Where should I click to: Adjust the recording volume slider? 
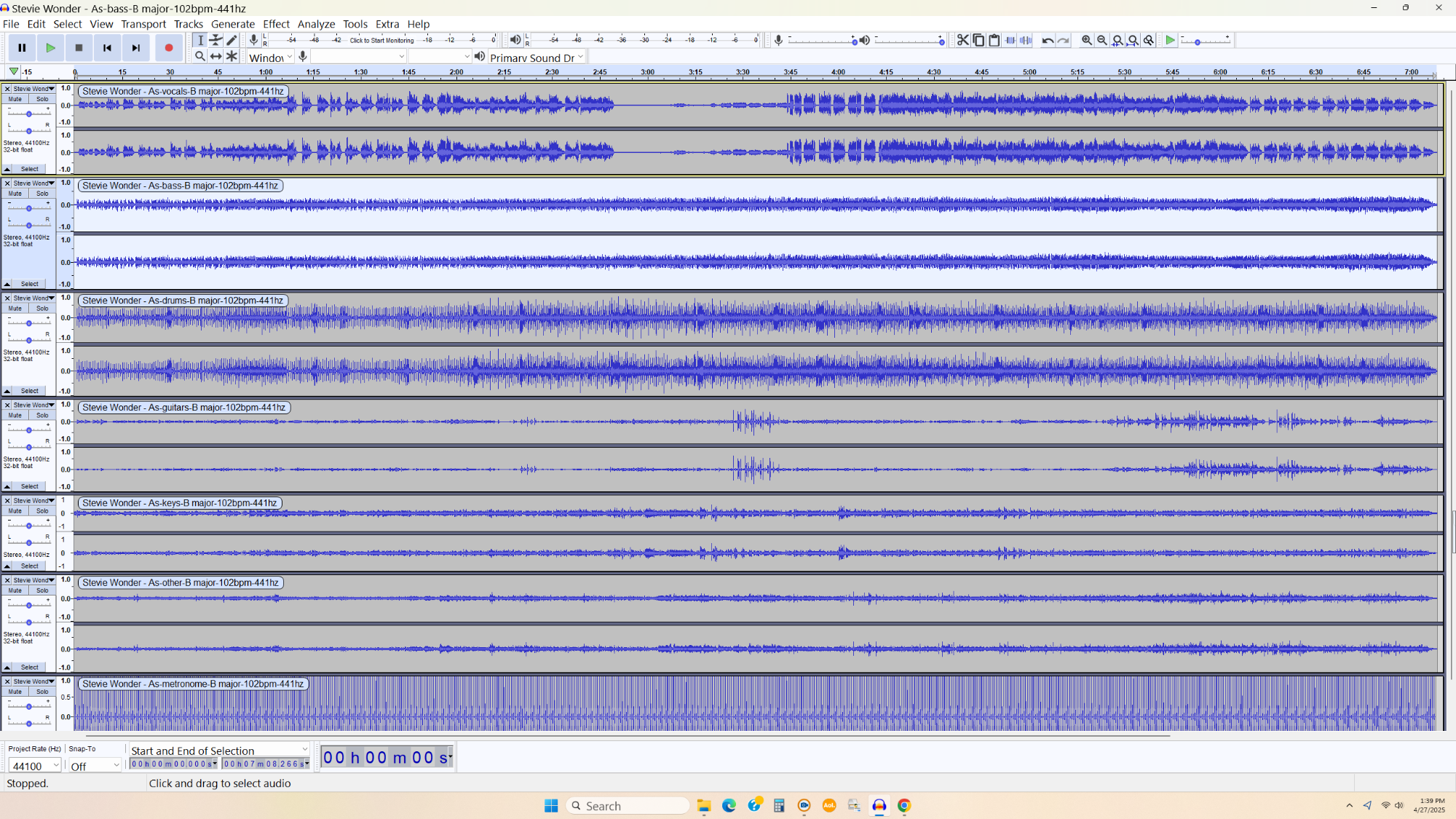pyautogui.click(x=823, y=41)
